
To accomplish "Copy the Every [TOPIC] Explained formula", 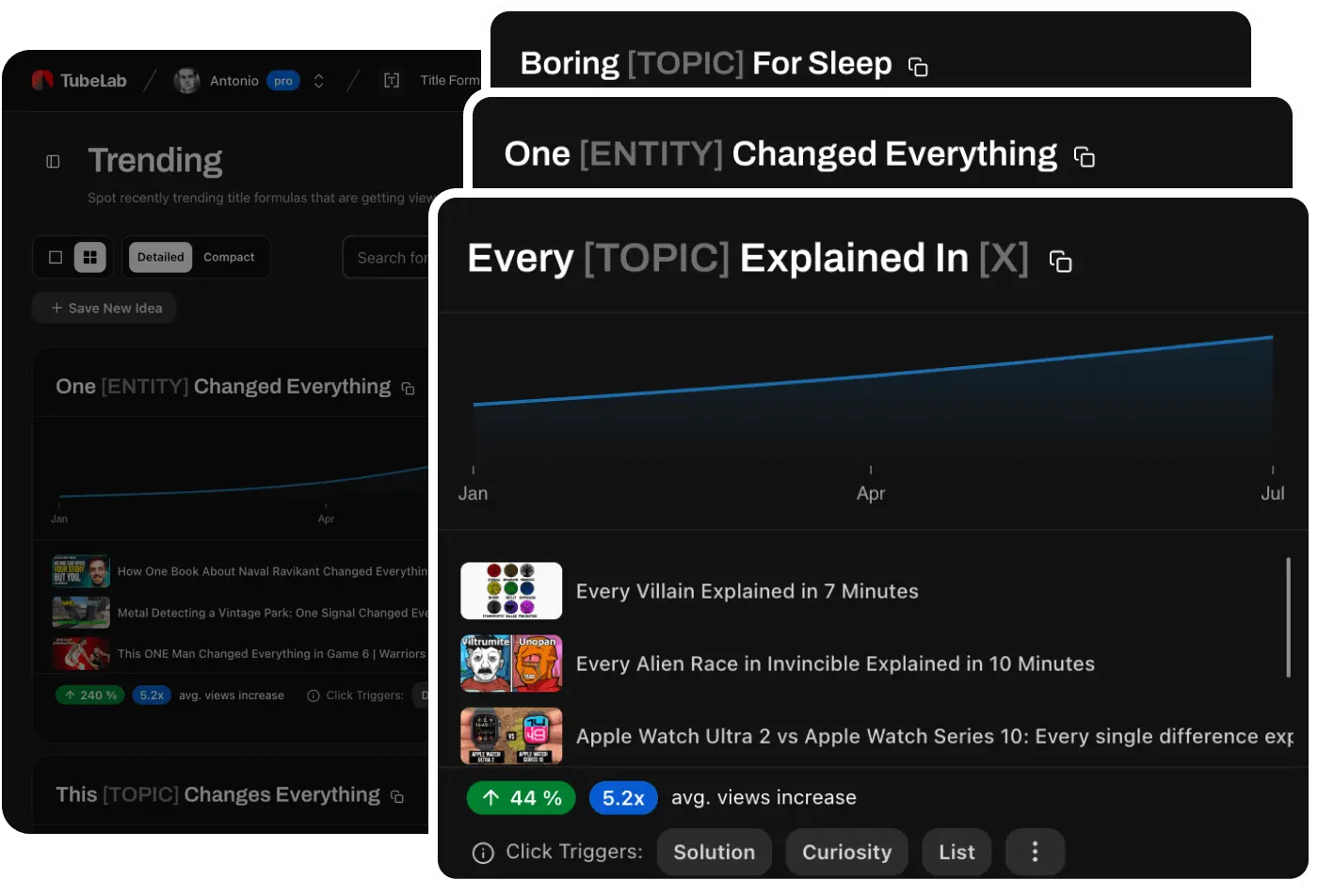I will pos(1062,261).
